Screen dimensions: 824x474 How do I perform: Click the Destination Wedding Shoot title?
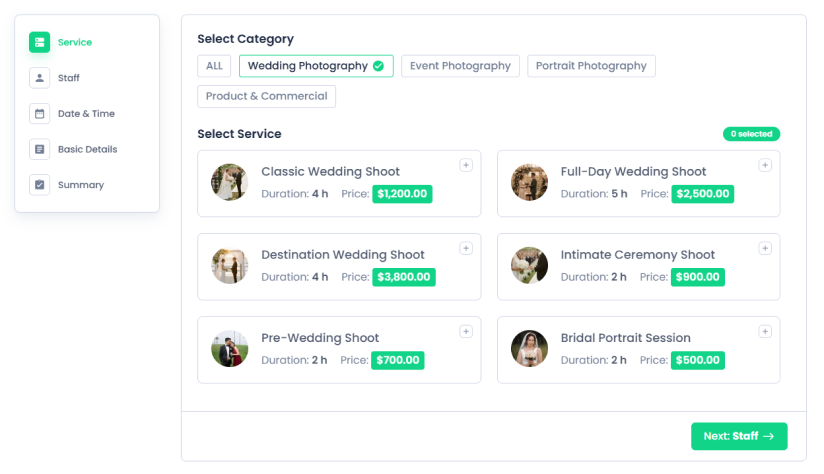click(x=343, y=255)
